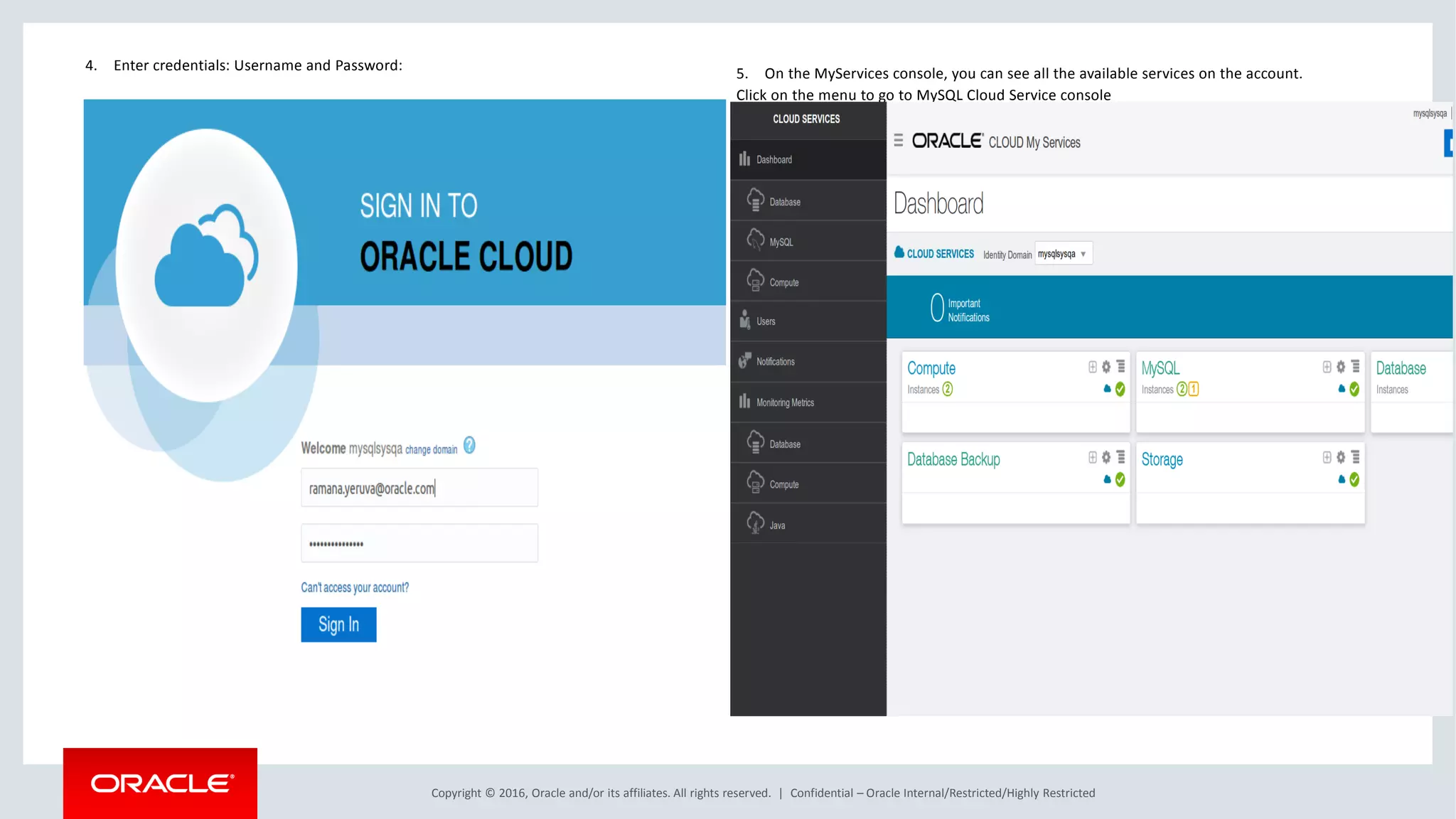
Task: Click the ORACLE logo in the My Services header
Action: point(948,141)
